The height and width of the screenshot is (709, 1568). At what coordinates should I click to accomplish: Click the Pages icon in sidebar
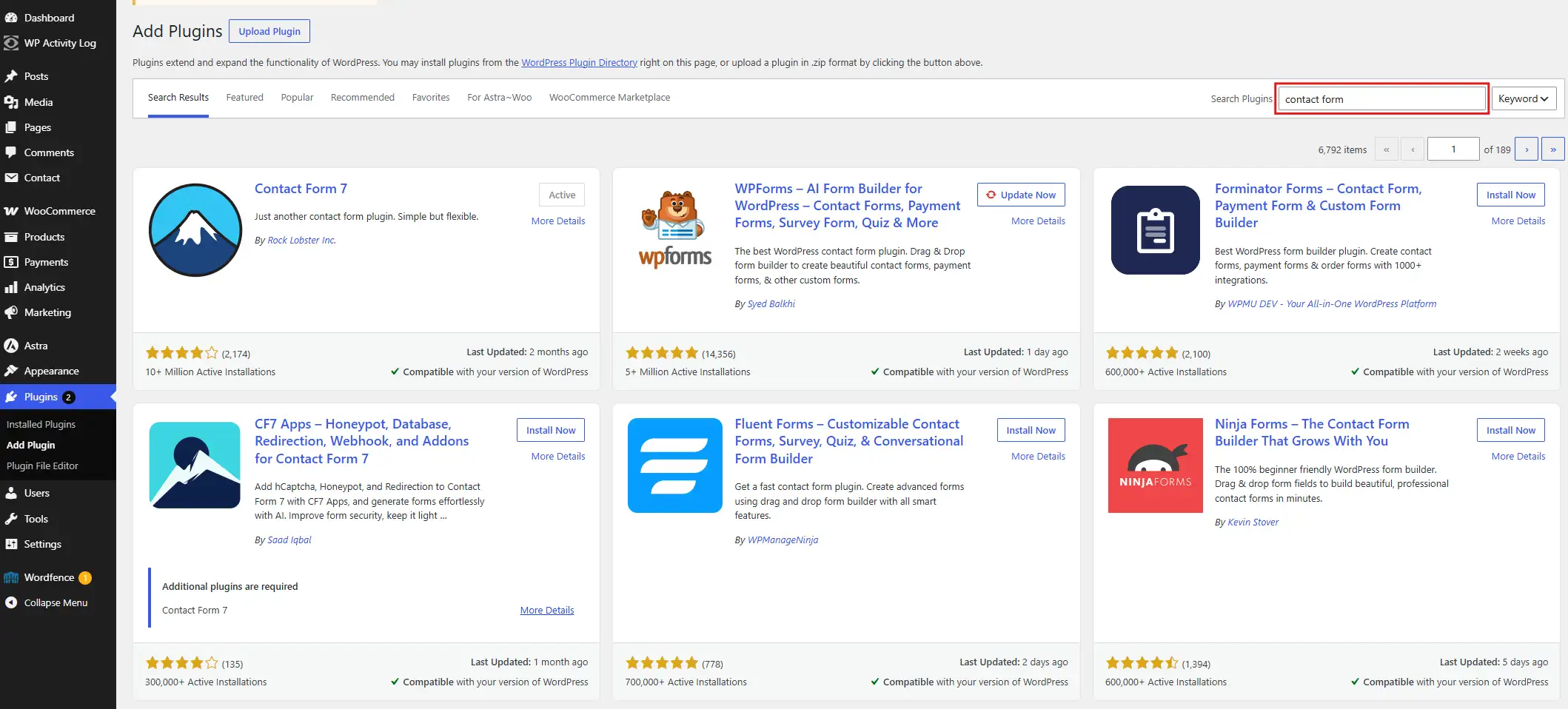pyautogui.click(x=11, y=127)
